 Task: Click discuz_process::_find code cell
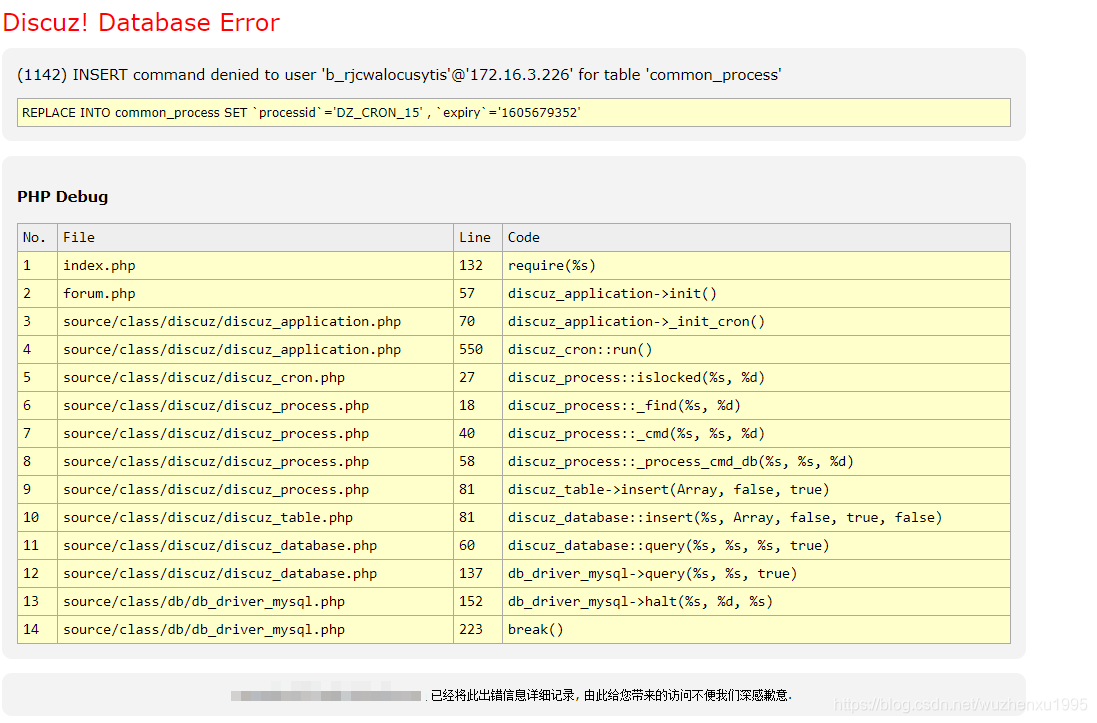click(756, 406)
